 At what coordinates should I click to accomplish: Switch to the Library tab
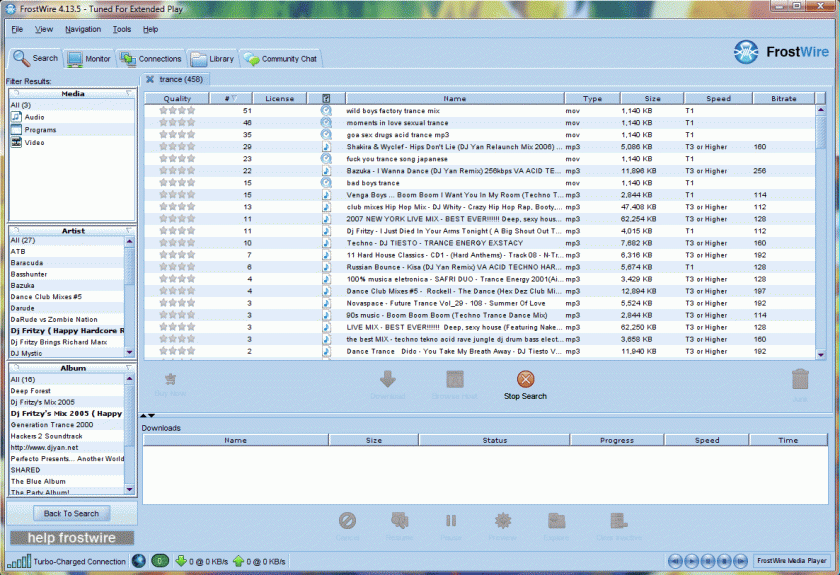(213, 58)
